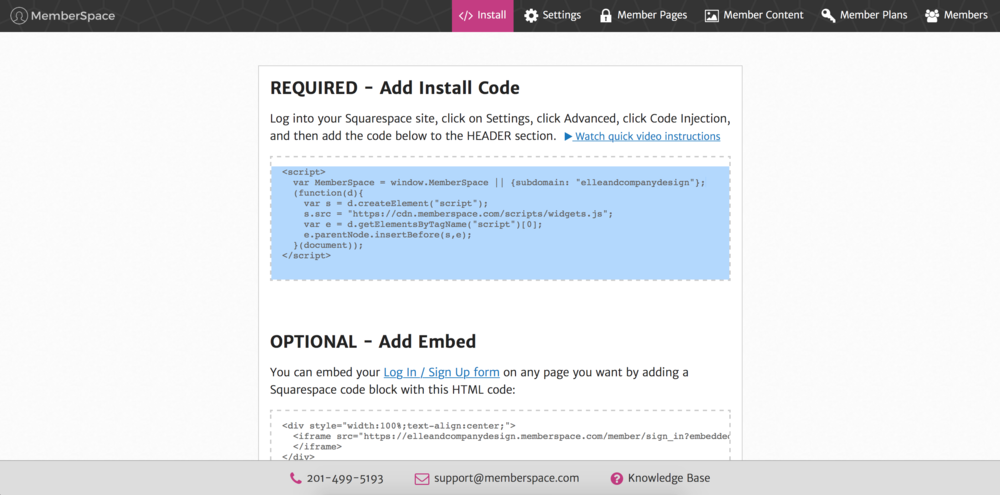Open the Settings tab
This screenshot has height=495, width=1000.
pos(552,15)
